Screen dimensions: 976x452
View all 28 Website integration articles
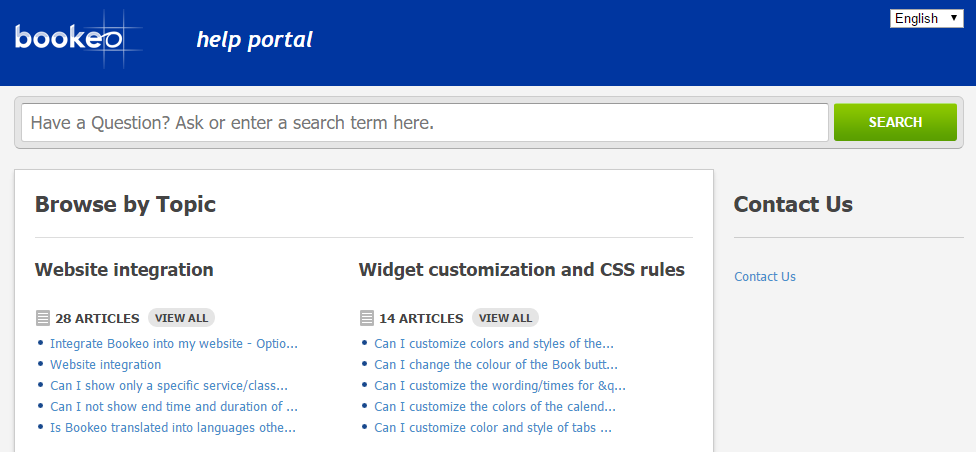[181, 318]
